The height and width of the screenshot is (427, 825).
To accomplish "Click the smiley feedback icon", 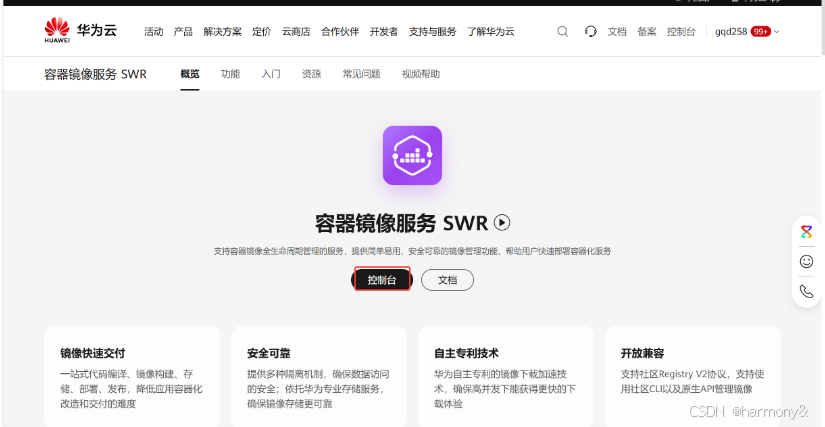I will [807, 261].
